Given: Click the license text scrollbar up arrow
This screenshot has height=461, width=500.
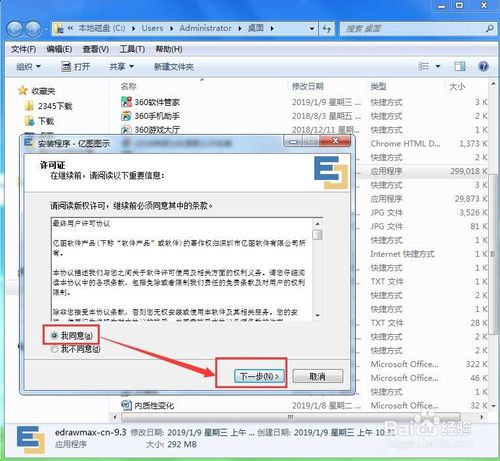Looking at the screenshot, I should 317,224.
